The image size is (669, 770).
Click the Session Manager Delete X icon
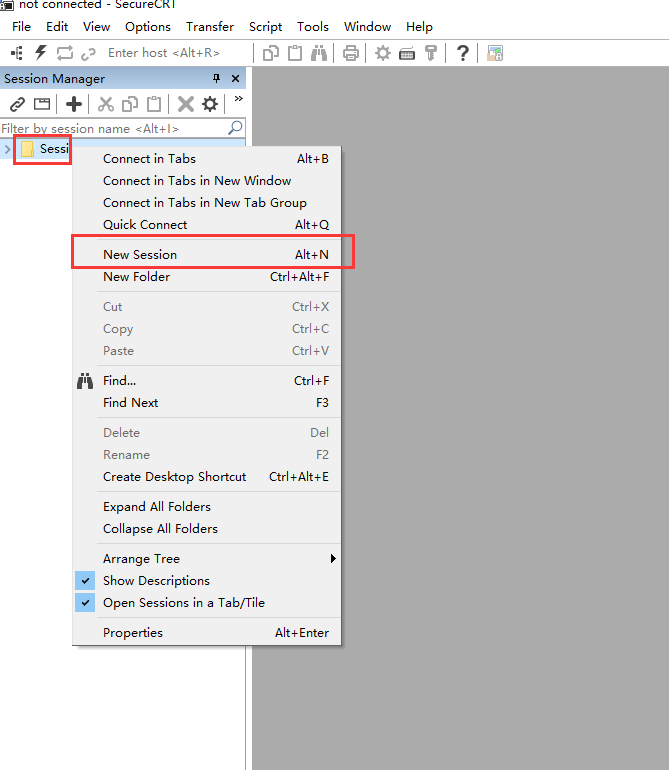coord(186,104)
